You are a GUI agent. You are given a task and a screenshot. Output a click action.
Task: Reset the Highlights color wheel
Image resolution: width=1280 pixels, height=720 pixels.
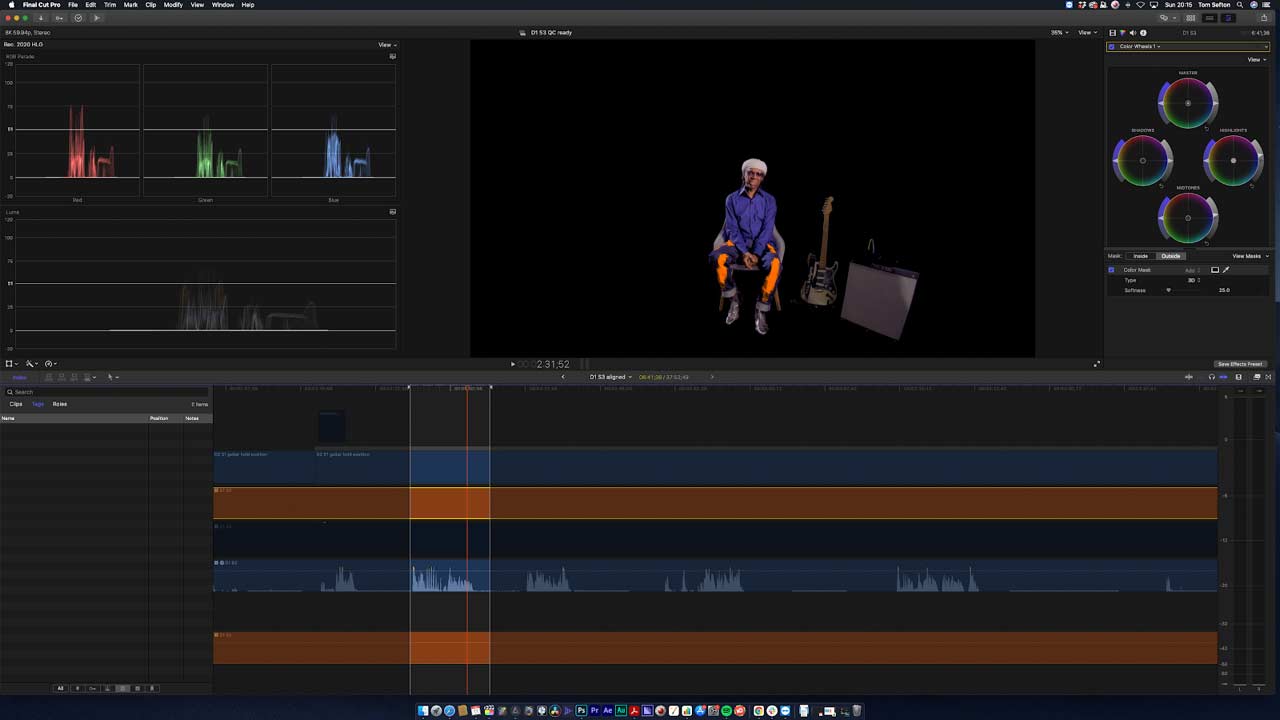[1252, 186]
